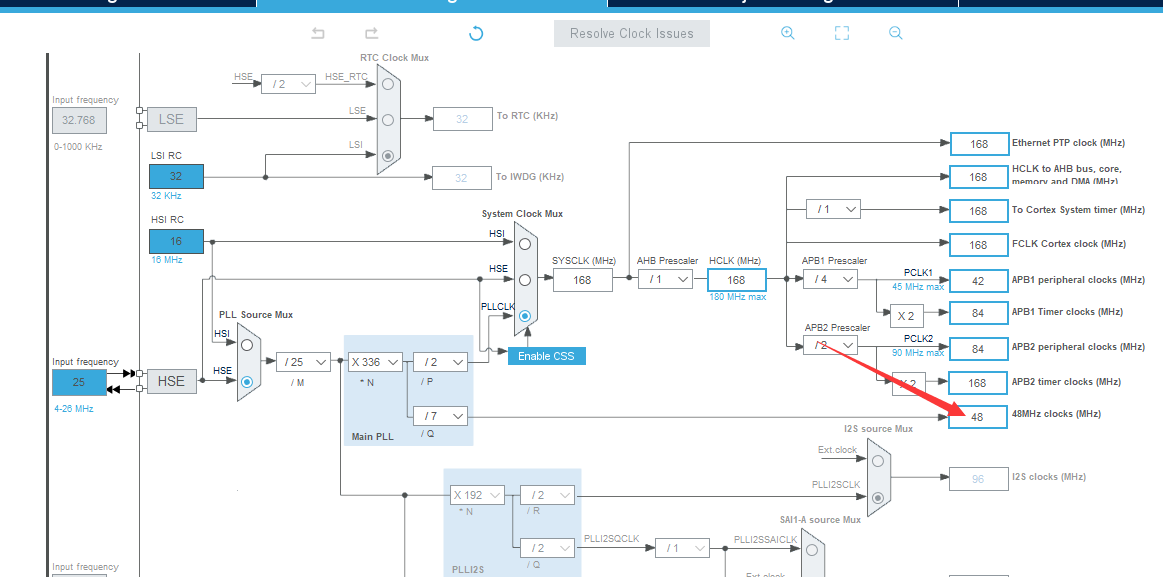
Task: Click the zoom out magnifier icon
Action: 895,32
